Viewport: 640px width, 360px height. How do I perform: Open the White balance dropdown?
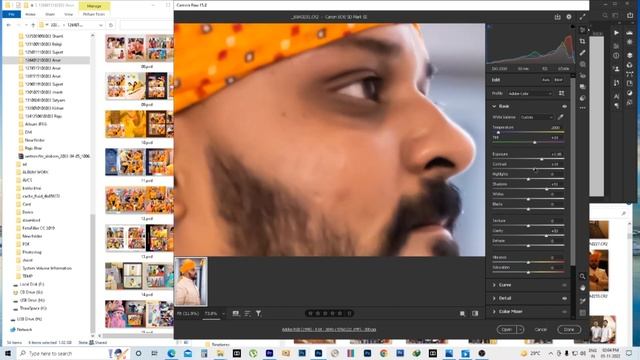point(536,117)
